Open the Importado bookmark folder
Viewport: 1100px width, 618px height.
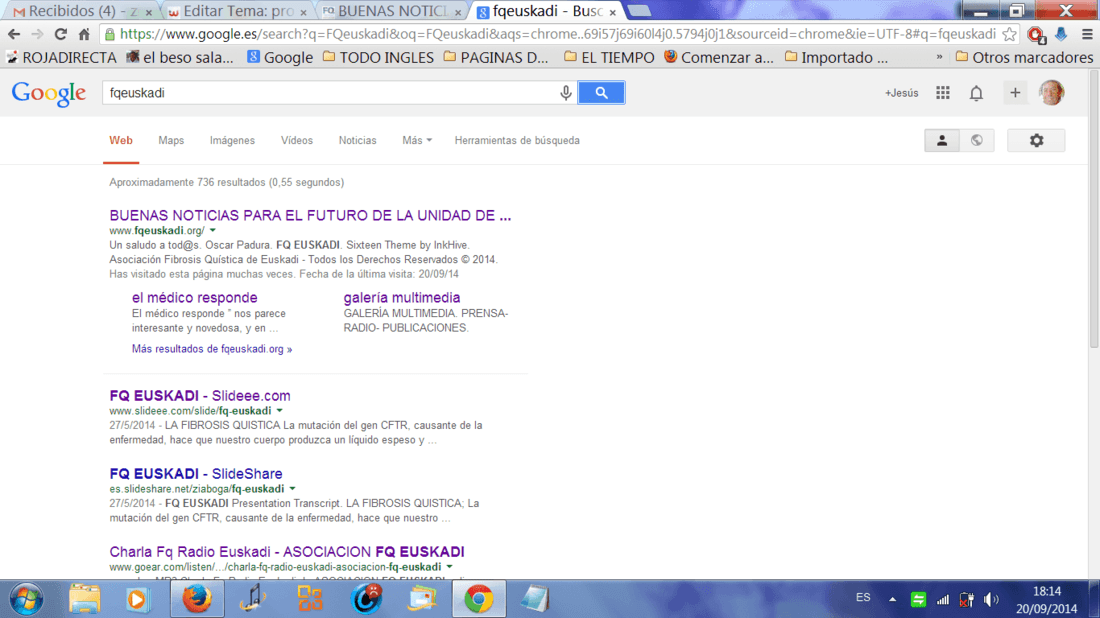836,58
